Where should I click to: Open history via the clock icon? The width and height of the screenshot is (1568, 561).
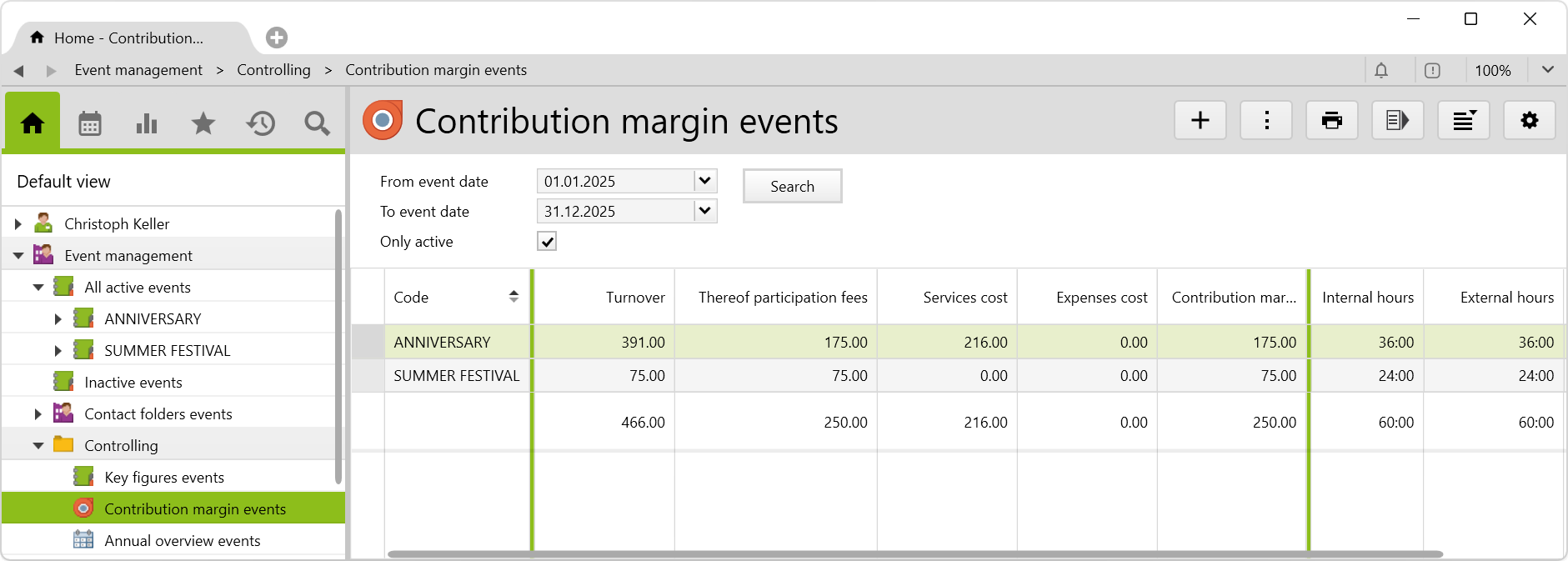click(x=260, y=124)
